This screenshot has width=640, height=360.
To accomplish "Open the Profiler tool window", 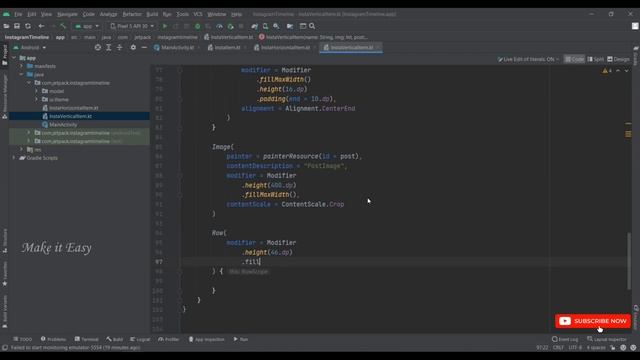I will (x=169, y=339).
